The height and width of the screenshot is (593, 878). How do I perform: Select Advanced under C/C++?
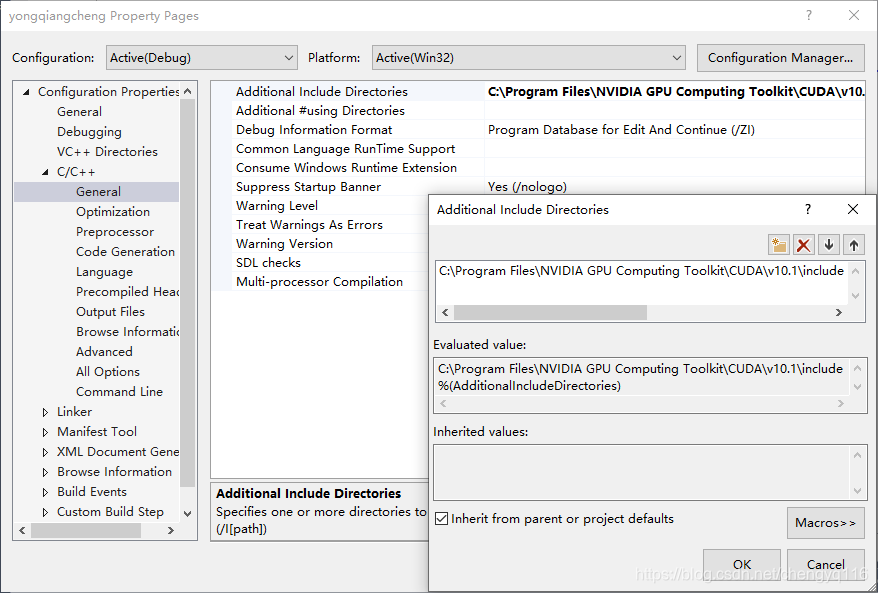click(104, 352)
